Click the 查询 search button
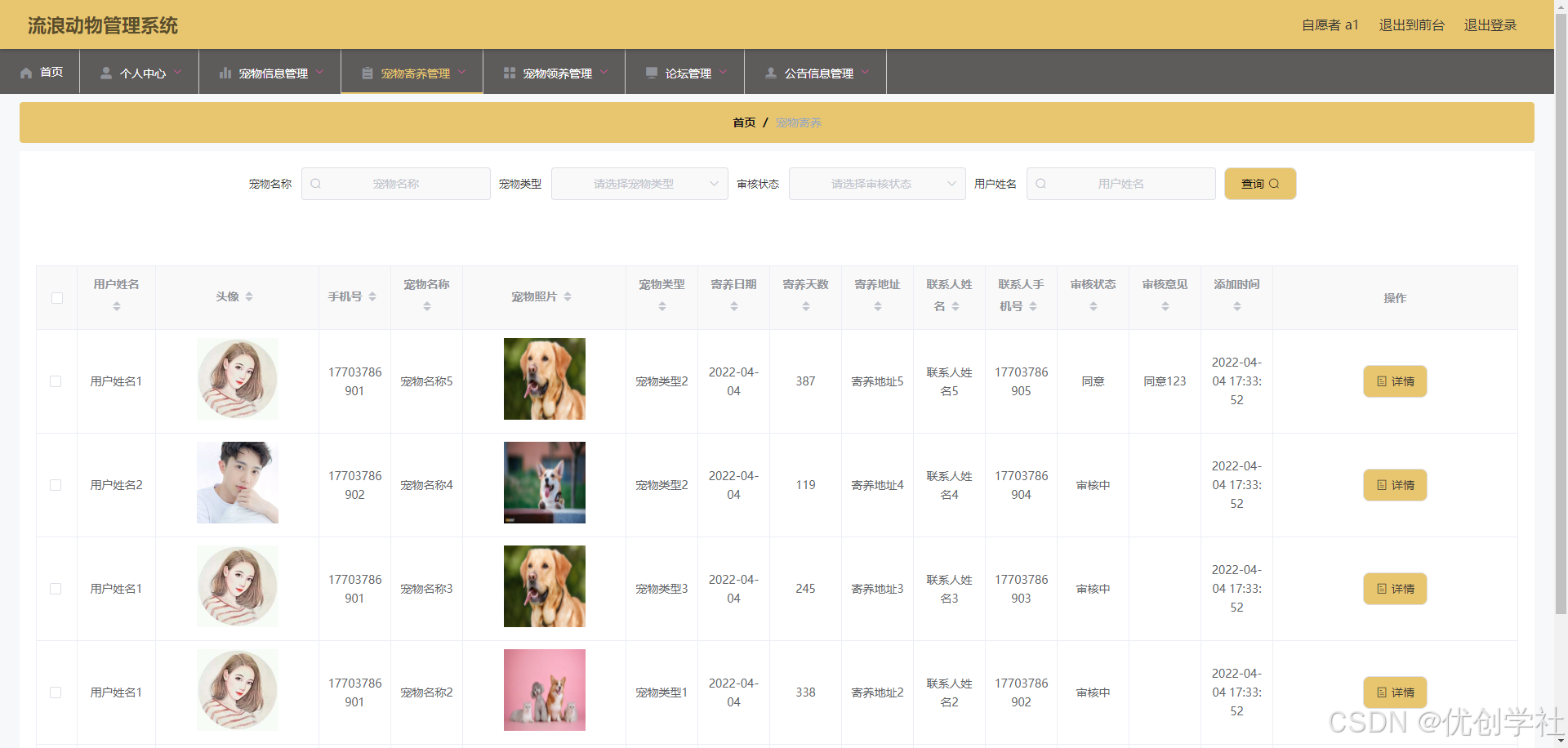1568x748 pixels. point(1260,184)
